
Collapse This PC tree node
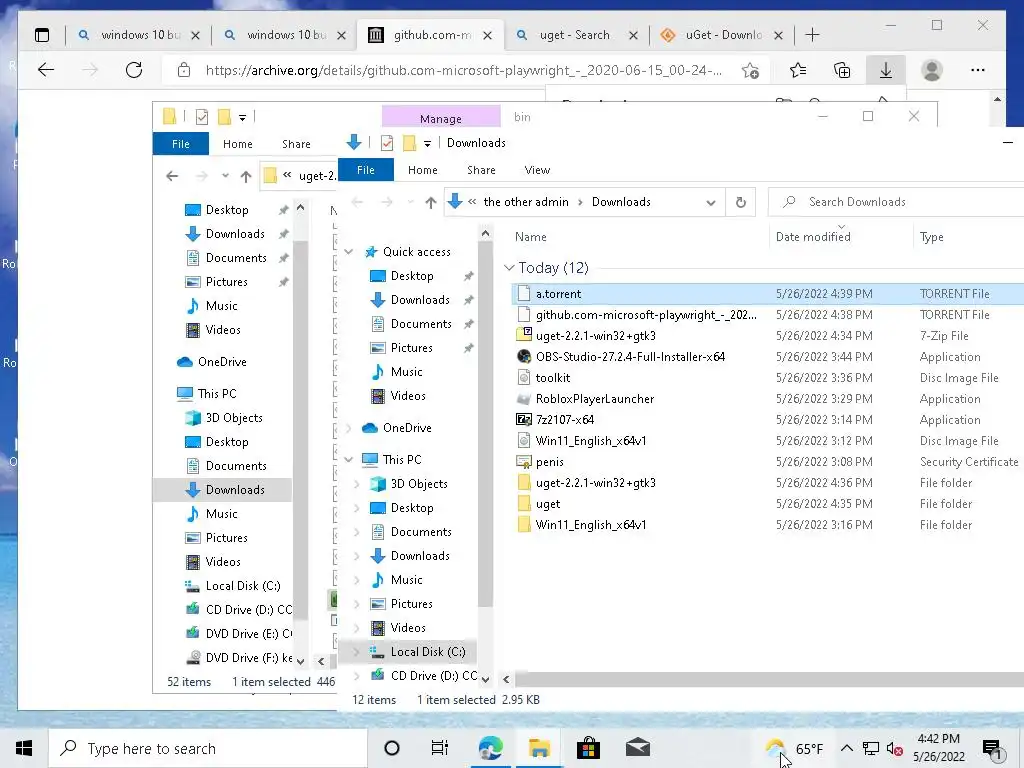tap(349, 460)
